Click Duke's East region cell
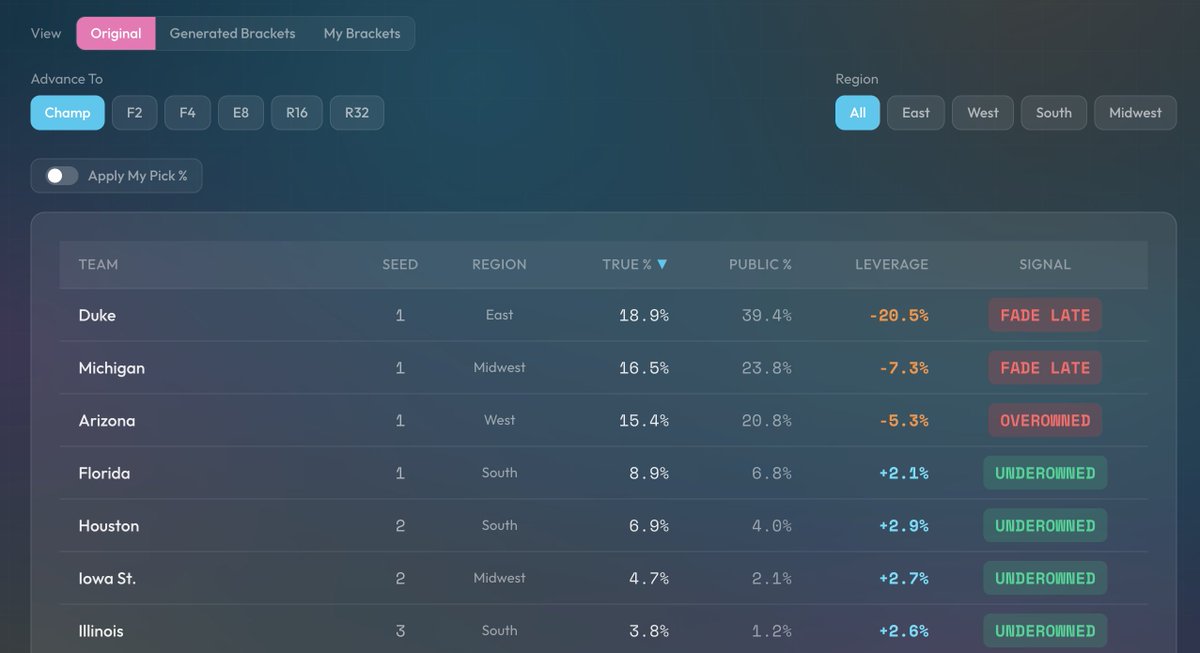 (499, 315)
